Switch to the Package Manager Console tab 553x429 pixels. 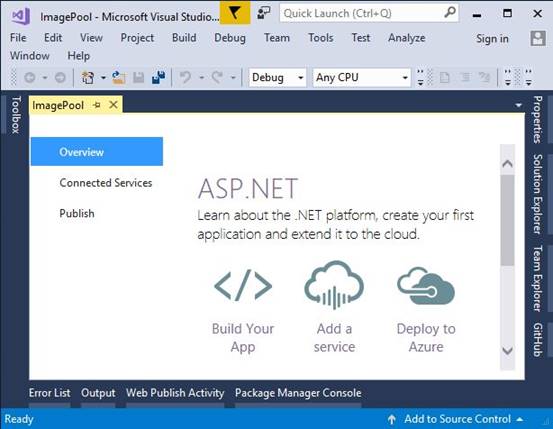tap(298, 393)
